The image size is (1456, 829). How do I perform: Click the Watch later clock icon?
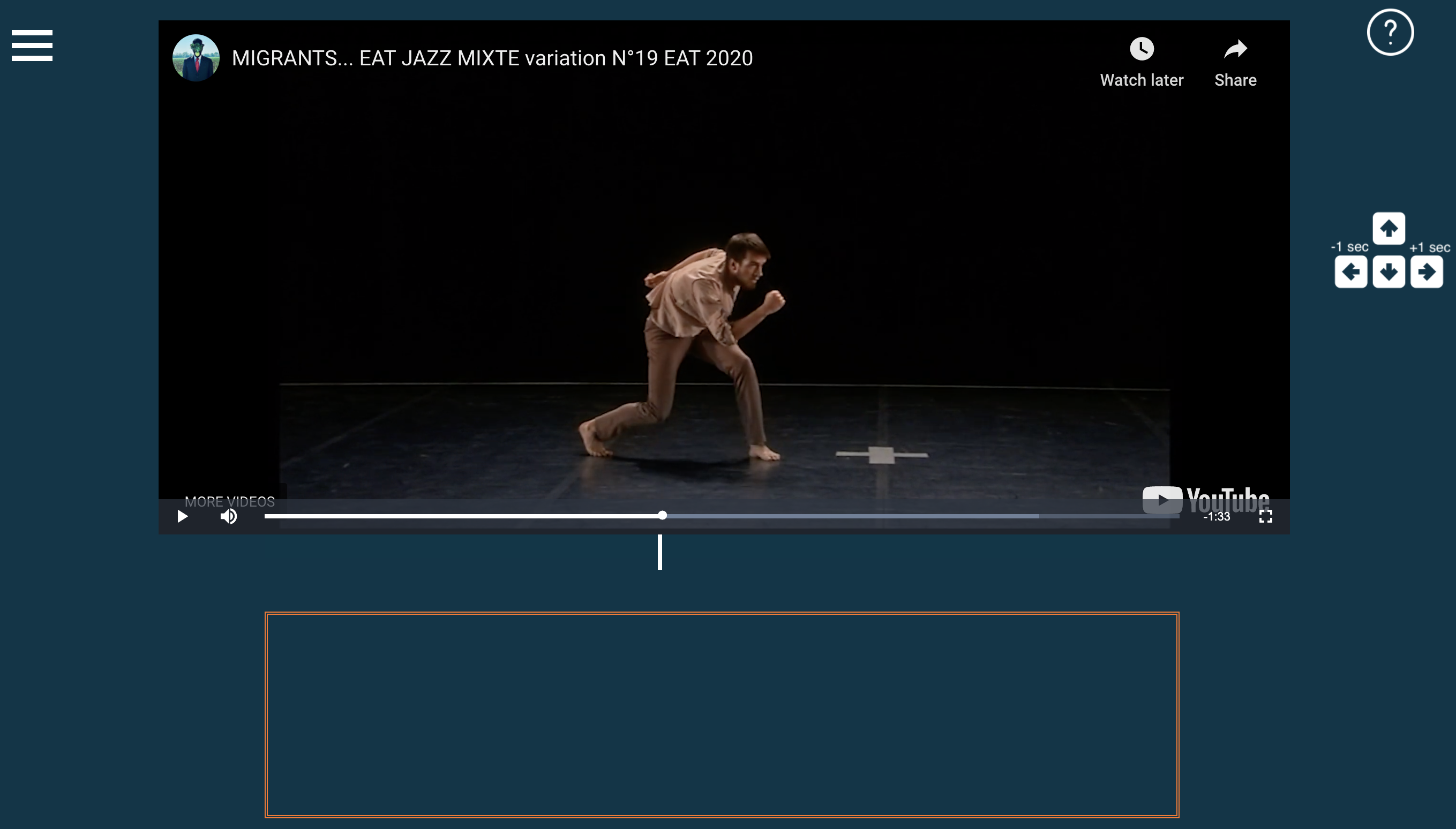point(1141,49)
